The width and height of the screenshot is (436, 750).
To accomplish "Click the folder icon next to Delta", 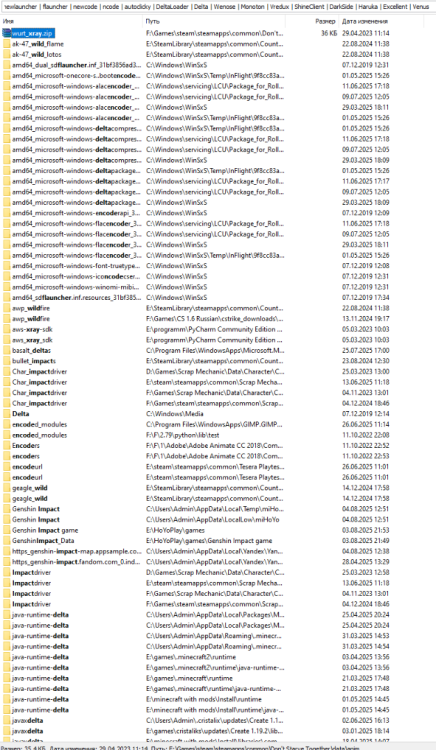I will coord(7,414).
